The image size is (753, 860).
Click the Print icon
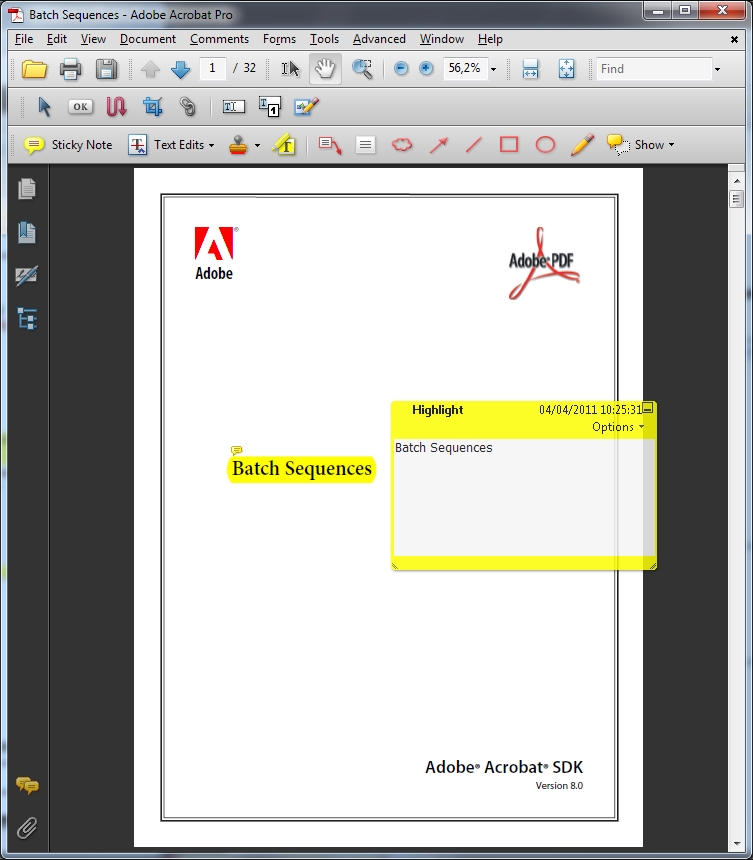[x=70, y=69]
